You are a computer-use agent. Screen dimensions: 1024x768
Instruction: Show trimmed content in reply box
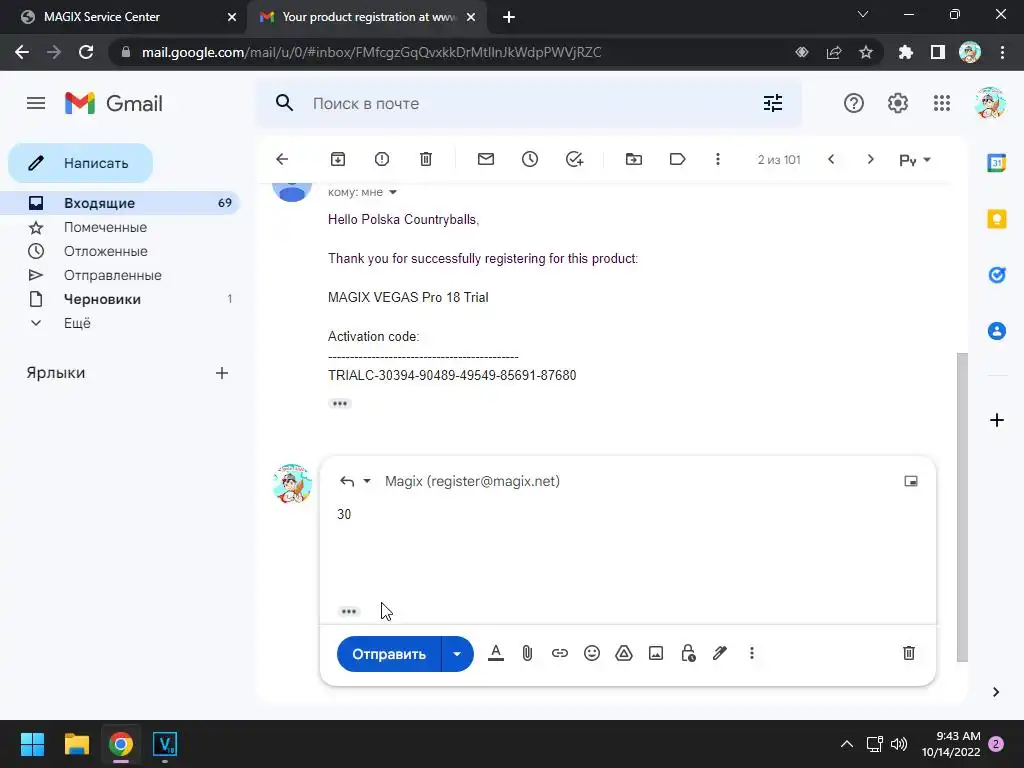(x=349, y=612)
